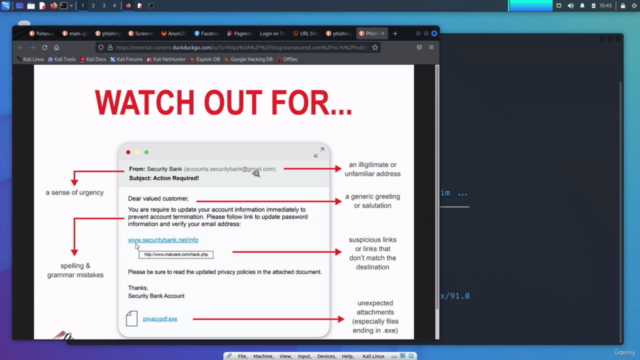Focus the running Firefox window in taskbar

[x=128, y=6]
